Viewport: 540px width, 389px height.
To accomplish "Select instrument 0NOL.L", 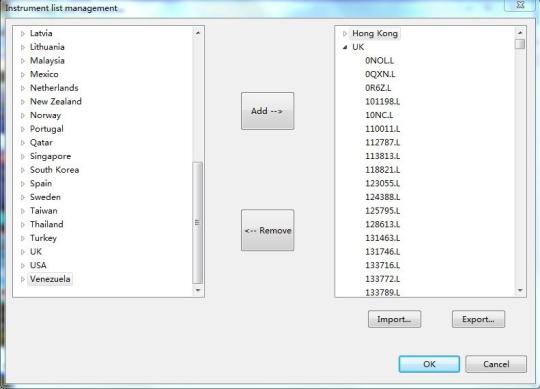I will [x=380, y=61].
